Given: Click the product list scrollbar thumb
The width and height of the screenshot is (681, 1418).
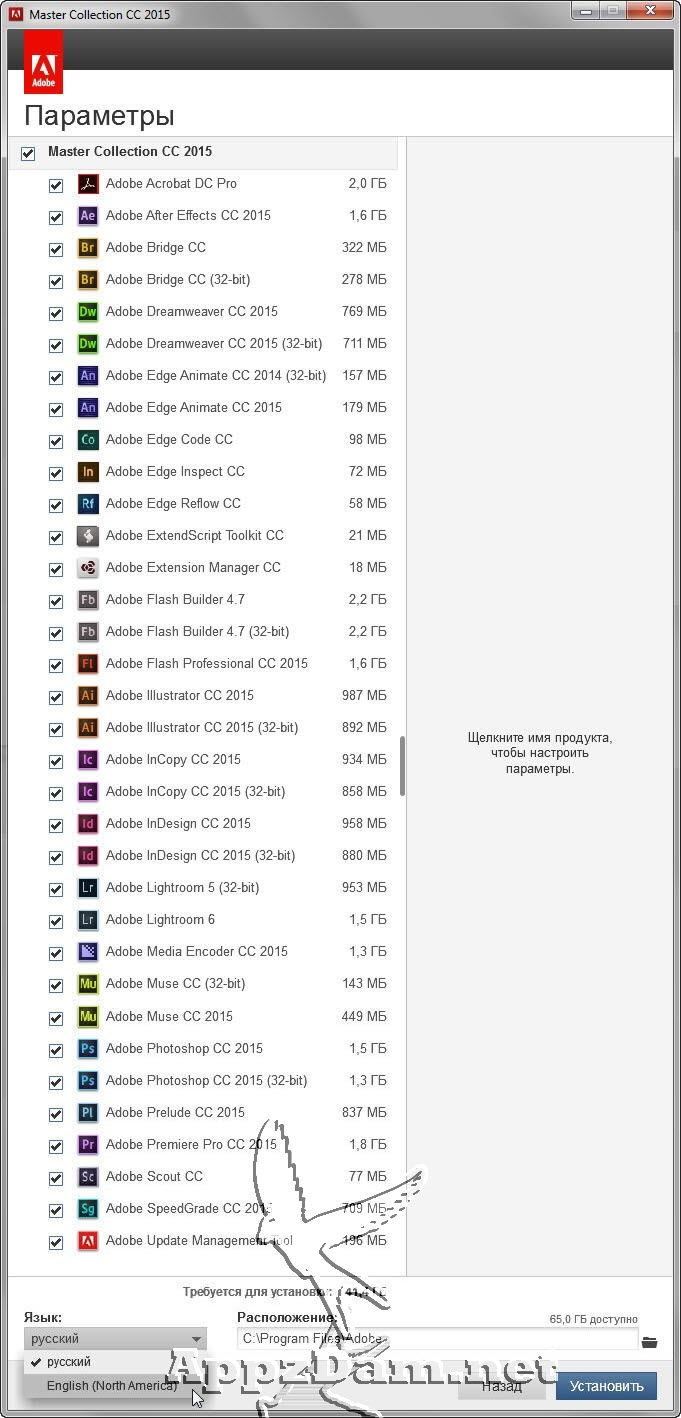Looking at the screenshot, I should click(x=403, y=766).
